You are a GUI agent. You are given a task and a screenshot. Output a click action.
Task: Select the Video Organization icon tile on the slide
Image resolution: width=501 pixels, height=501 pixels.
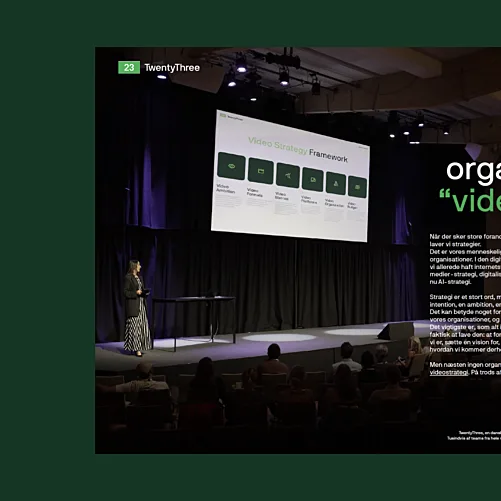point(336,183)
